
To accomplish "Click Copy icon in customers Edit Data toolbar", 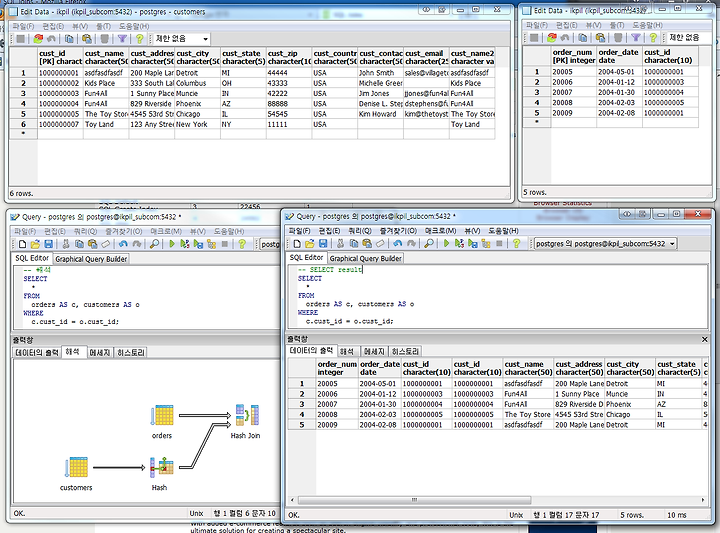I will click(69, 39).
